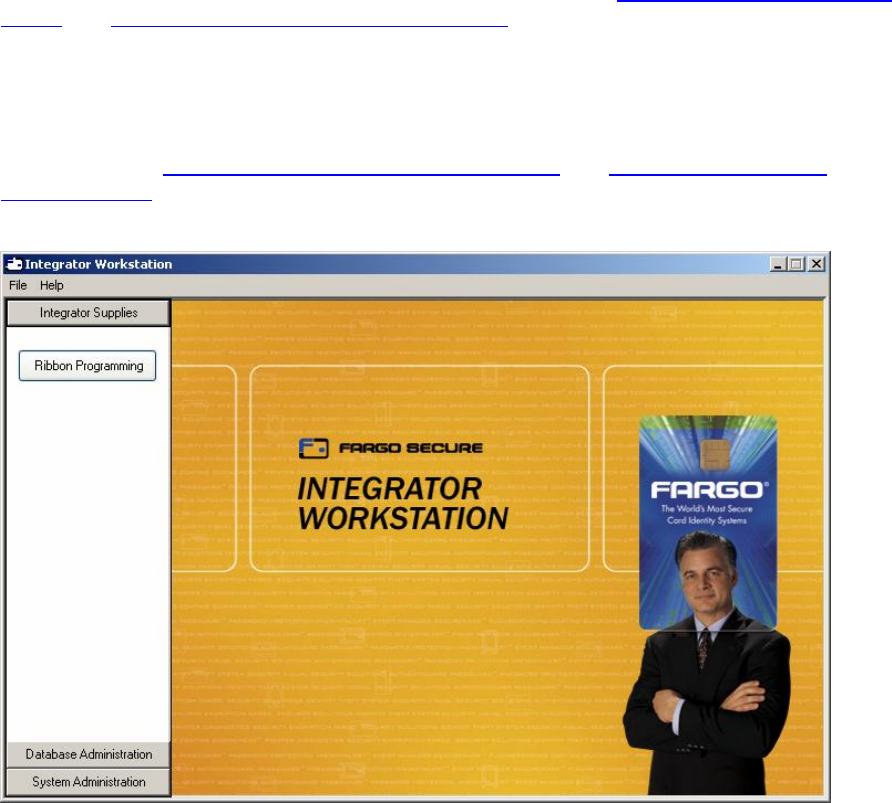Minimize the Integrator Workstation window
This screenshot has width=892, height=803.
coord(778,264)
